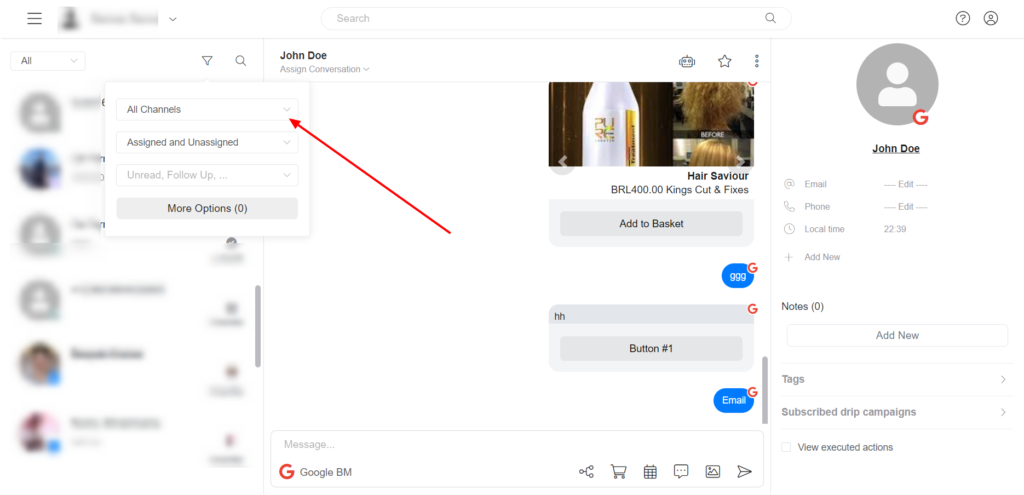Click the chat pane vertical scrollbar
The width and height of the screenshot is (1024, 495).
tap(765, 389)
